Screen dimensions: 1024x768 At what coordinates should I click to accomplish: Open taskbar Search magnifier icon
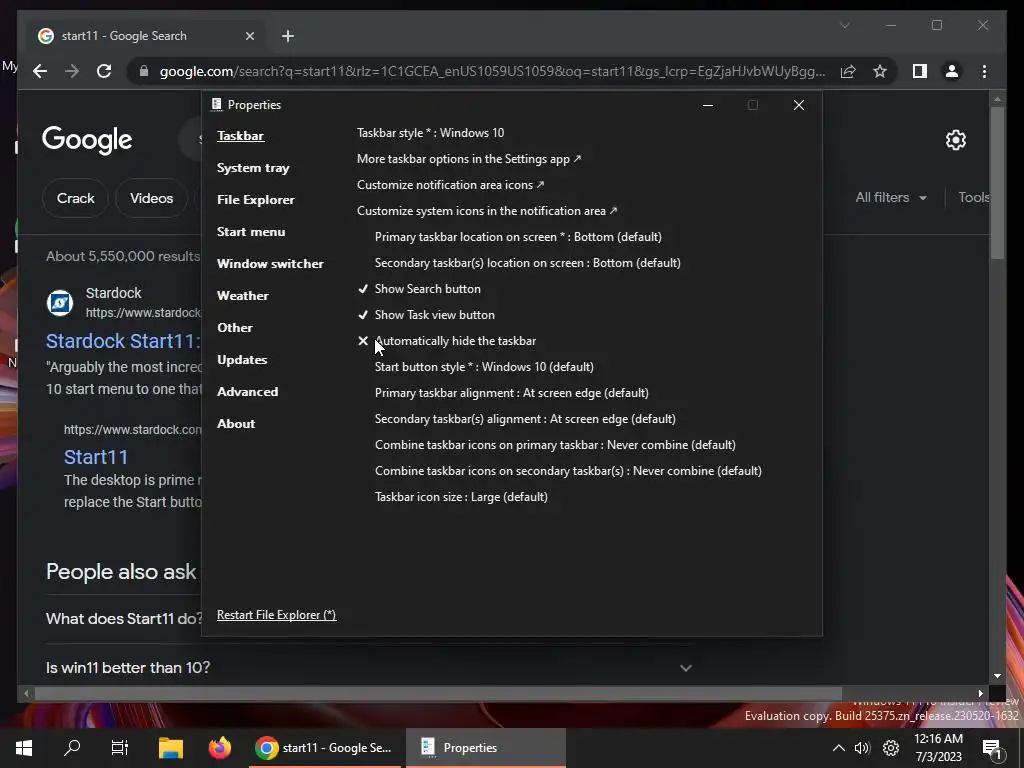tap(72, 748)
